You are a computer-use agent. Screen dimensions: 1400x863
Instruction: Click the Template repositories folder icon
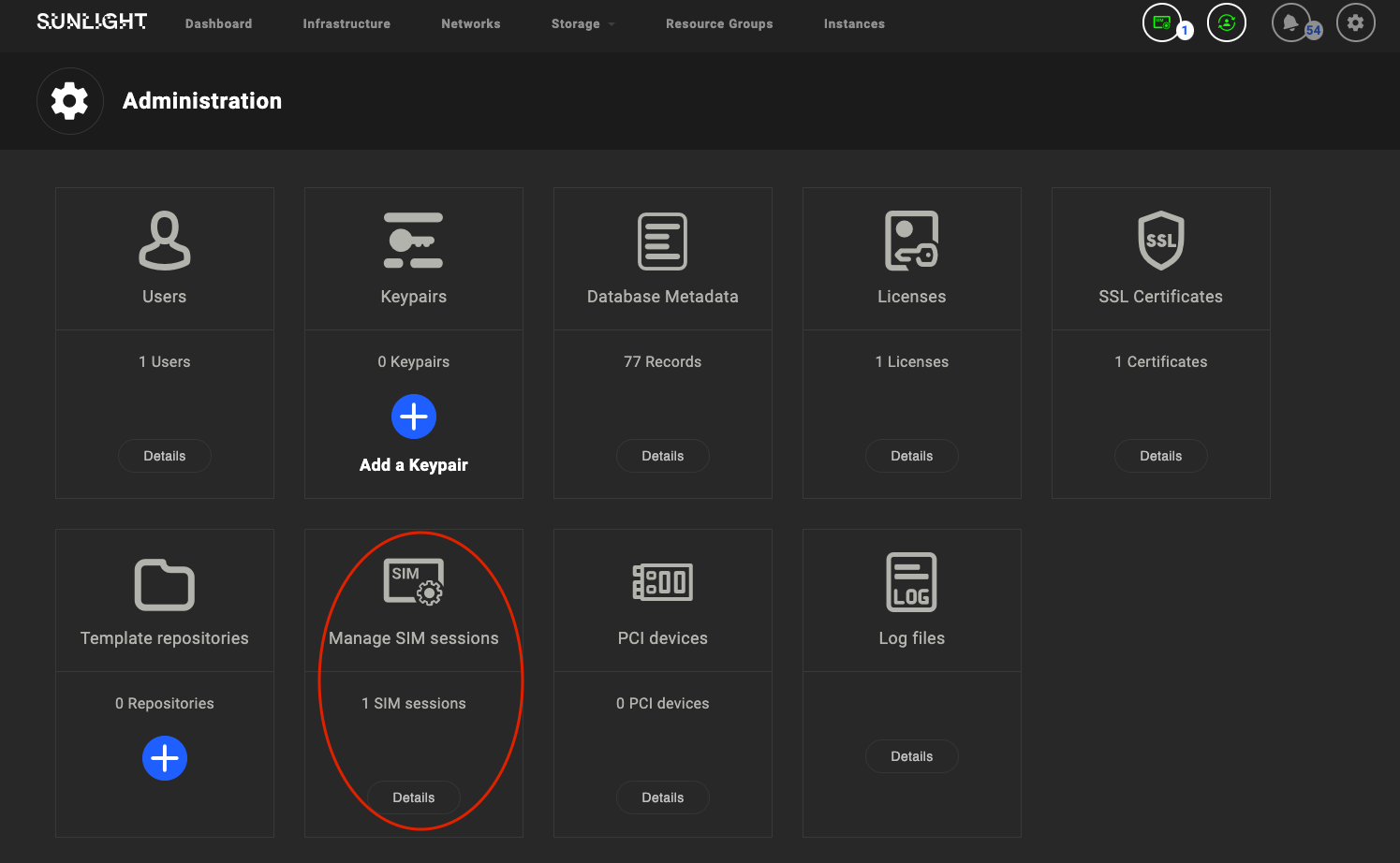pos(165,585)
